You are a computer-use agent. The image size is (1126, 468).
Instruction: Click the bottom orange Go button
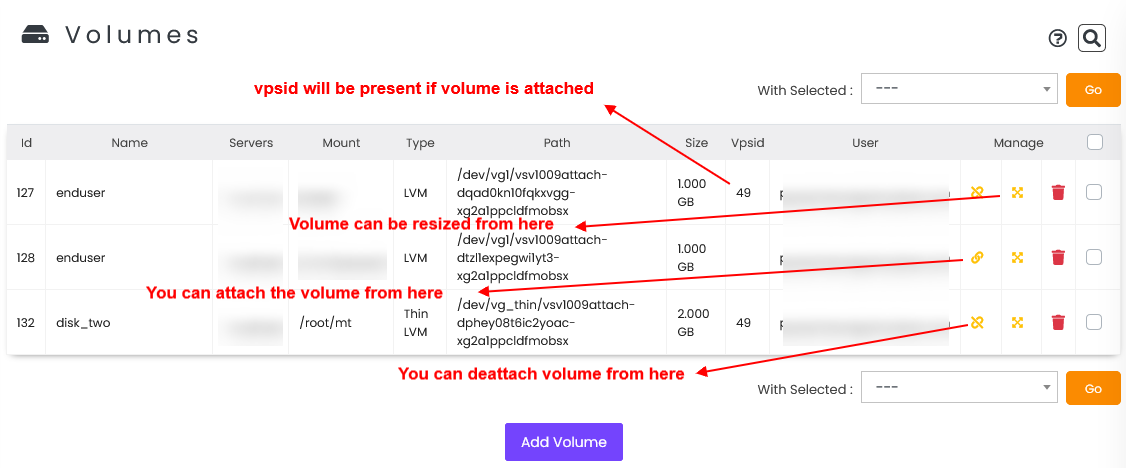pyautogui.click(x=1093, y=388)
